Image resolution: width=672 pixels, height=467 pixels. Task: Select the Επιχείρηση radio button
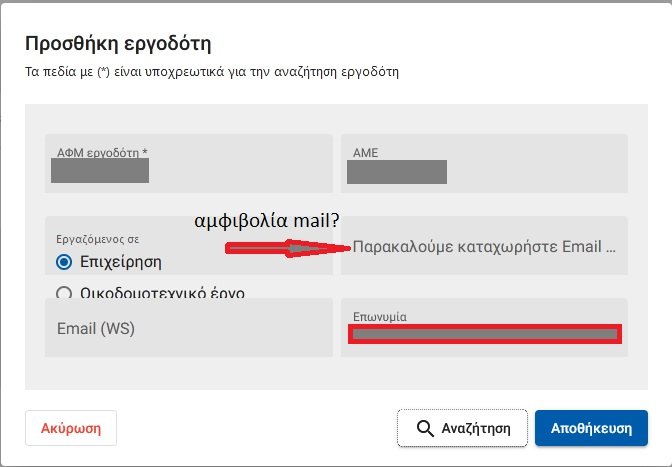click(64, 262)
